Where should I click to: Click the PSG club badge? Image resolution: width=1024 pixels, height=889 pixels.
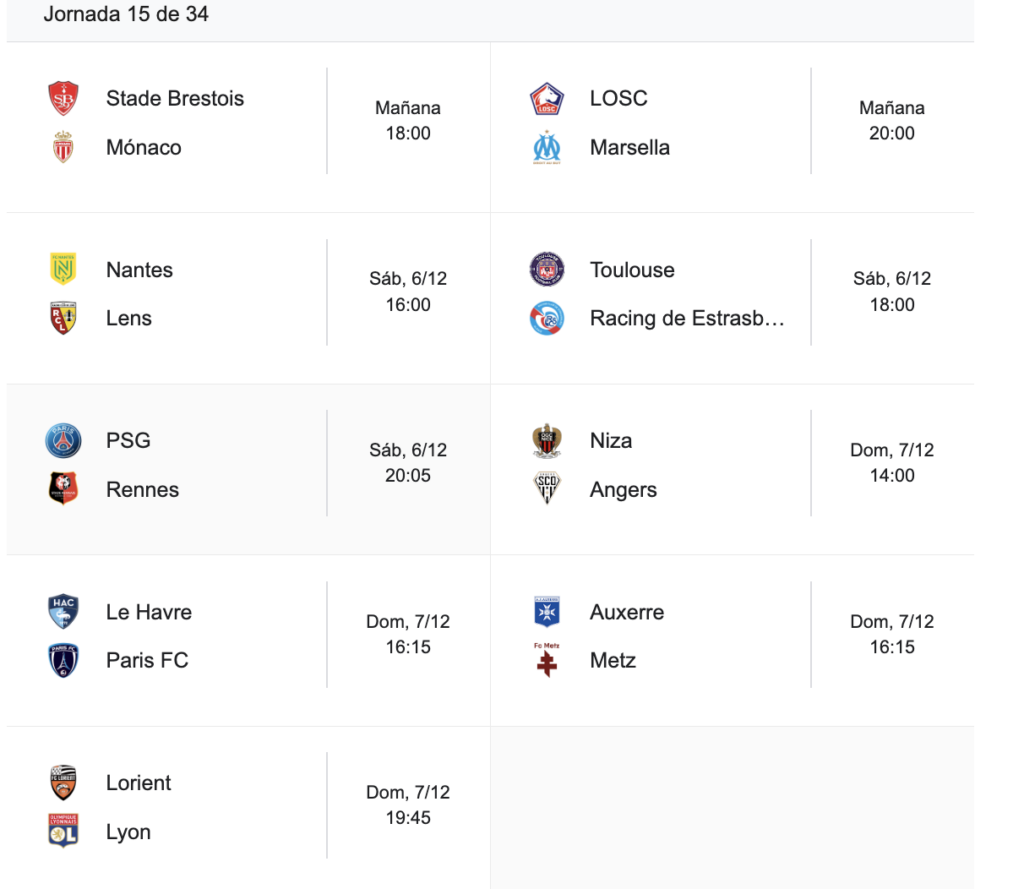click(63, 441)
